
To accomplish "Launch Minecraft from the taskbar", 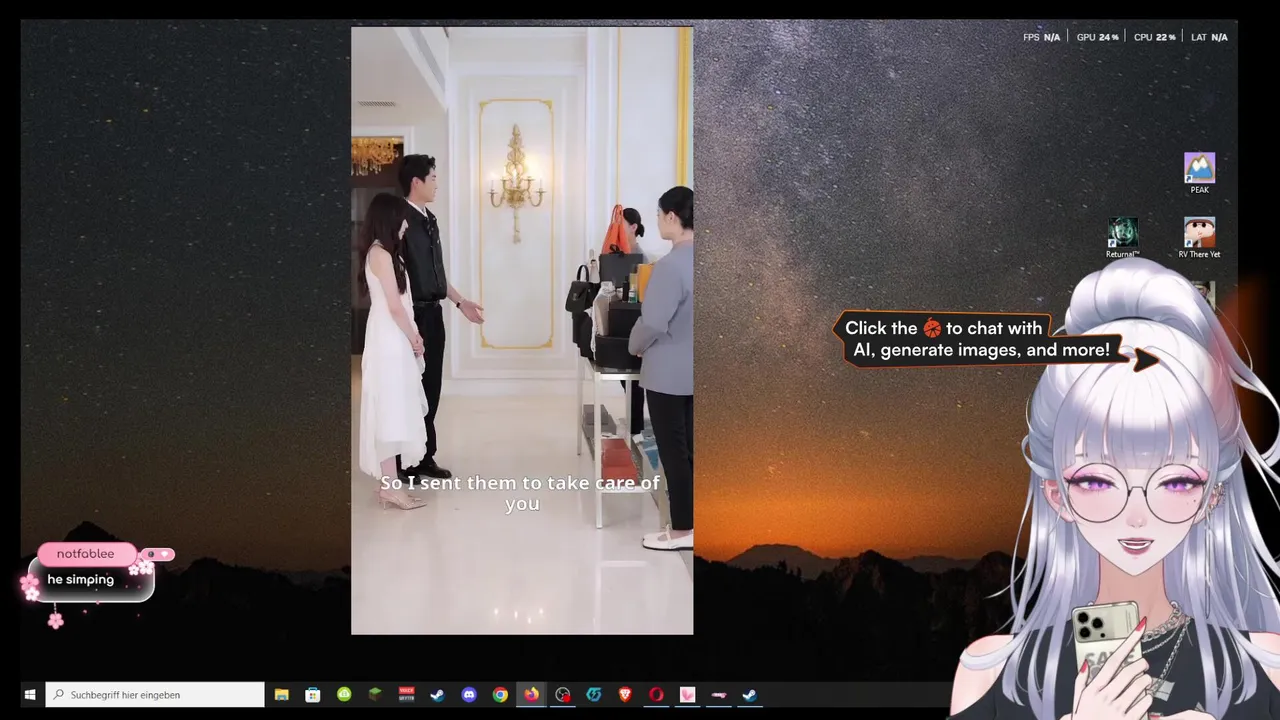I will [x=375, y=695].
